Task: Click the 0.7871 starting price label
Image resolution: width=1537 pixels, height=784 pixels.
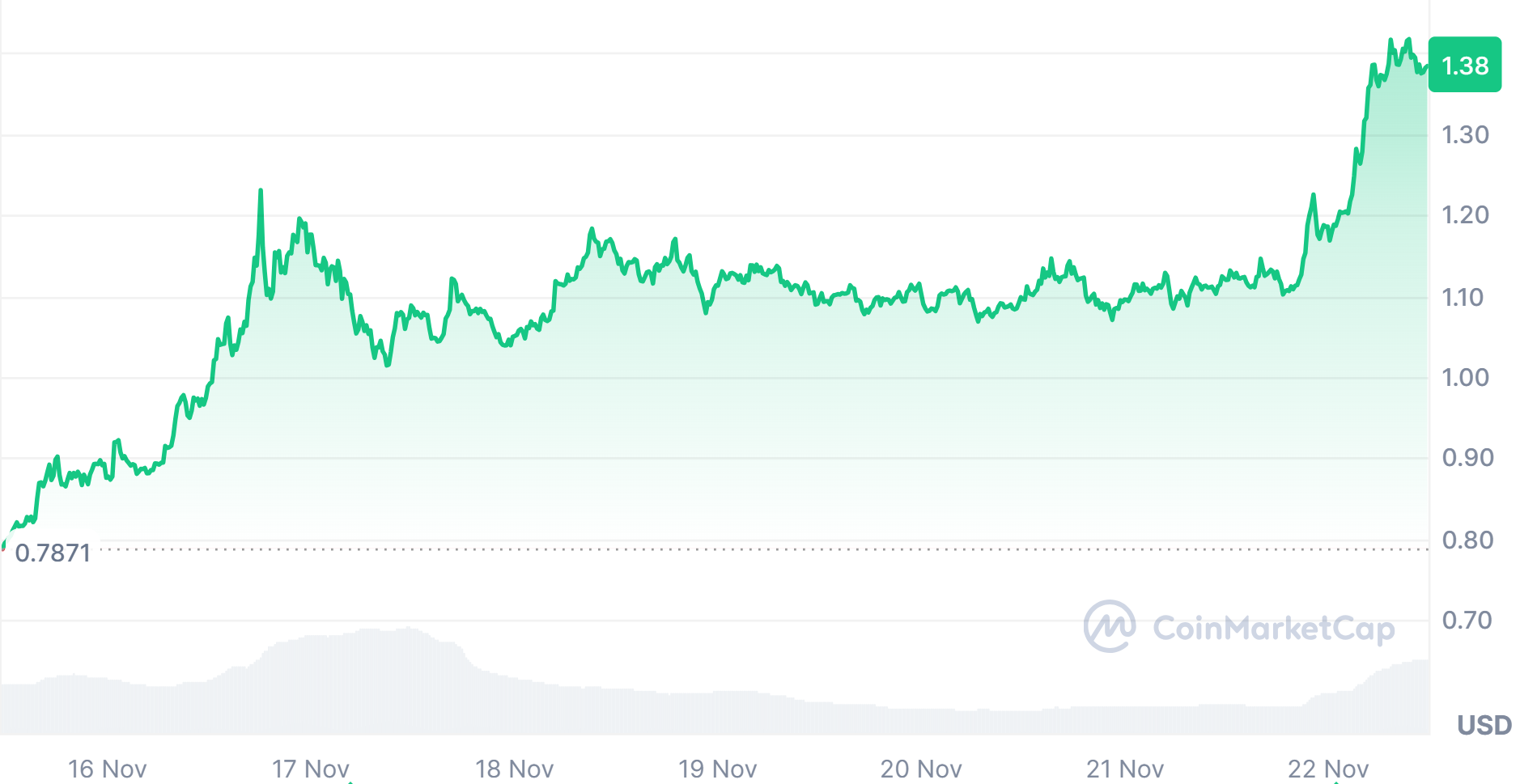Action: 53,553
